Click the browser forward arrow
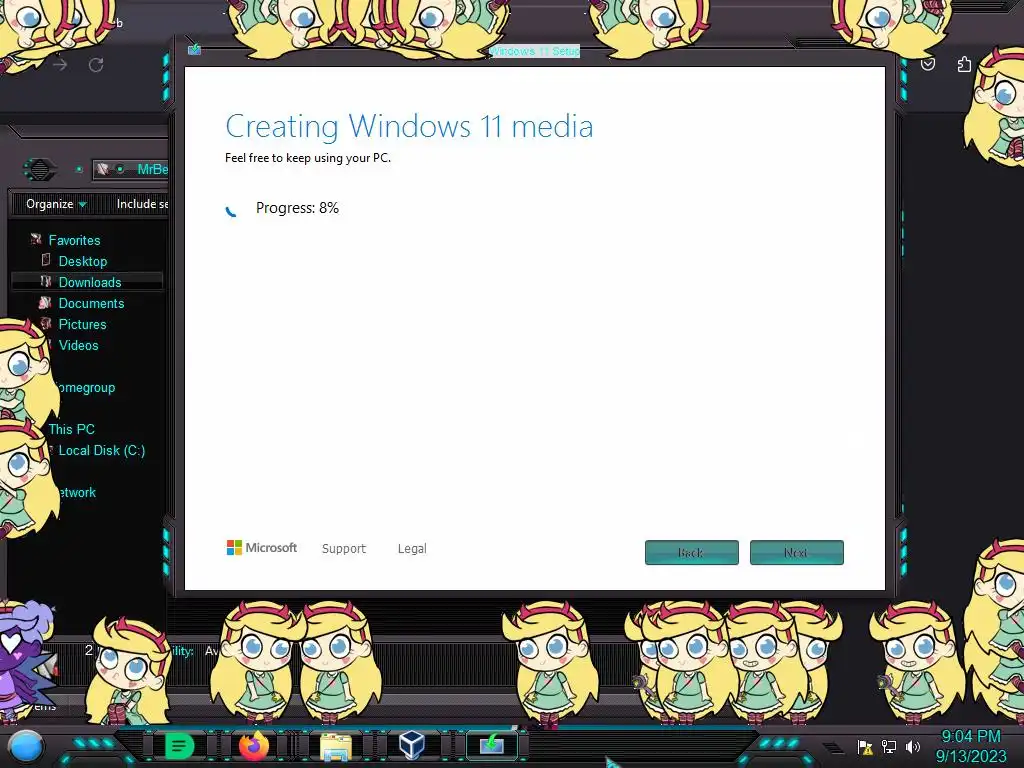Screen dimensions: 1024x768 (x=59, y=65)
